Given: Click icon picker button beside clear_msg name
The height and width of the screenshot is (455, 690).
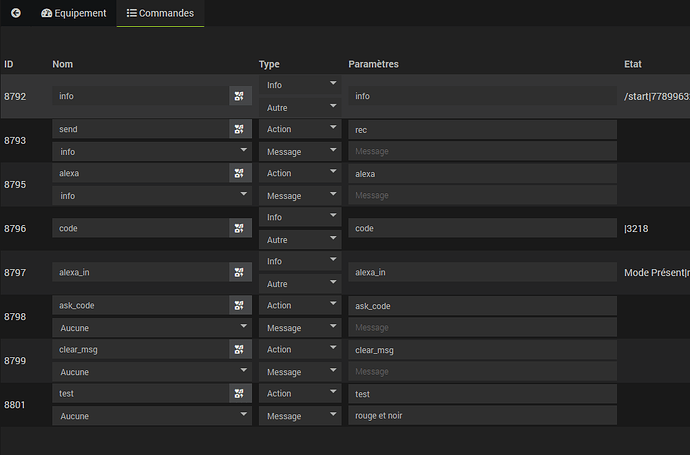Looking at the screenshot, I should point(239,349).
